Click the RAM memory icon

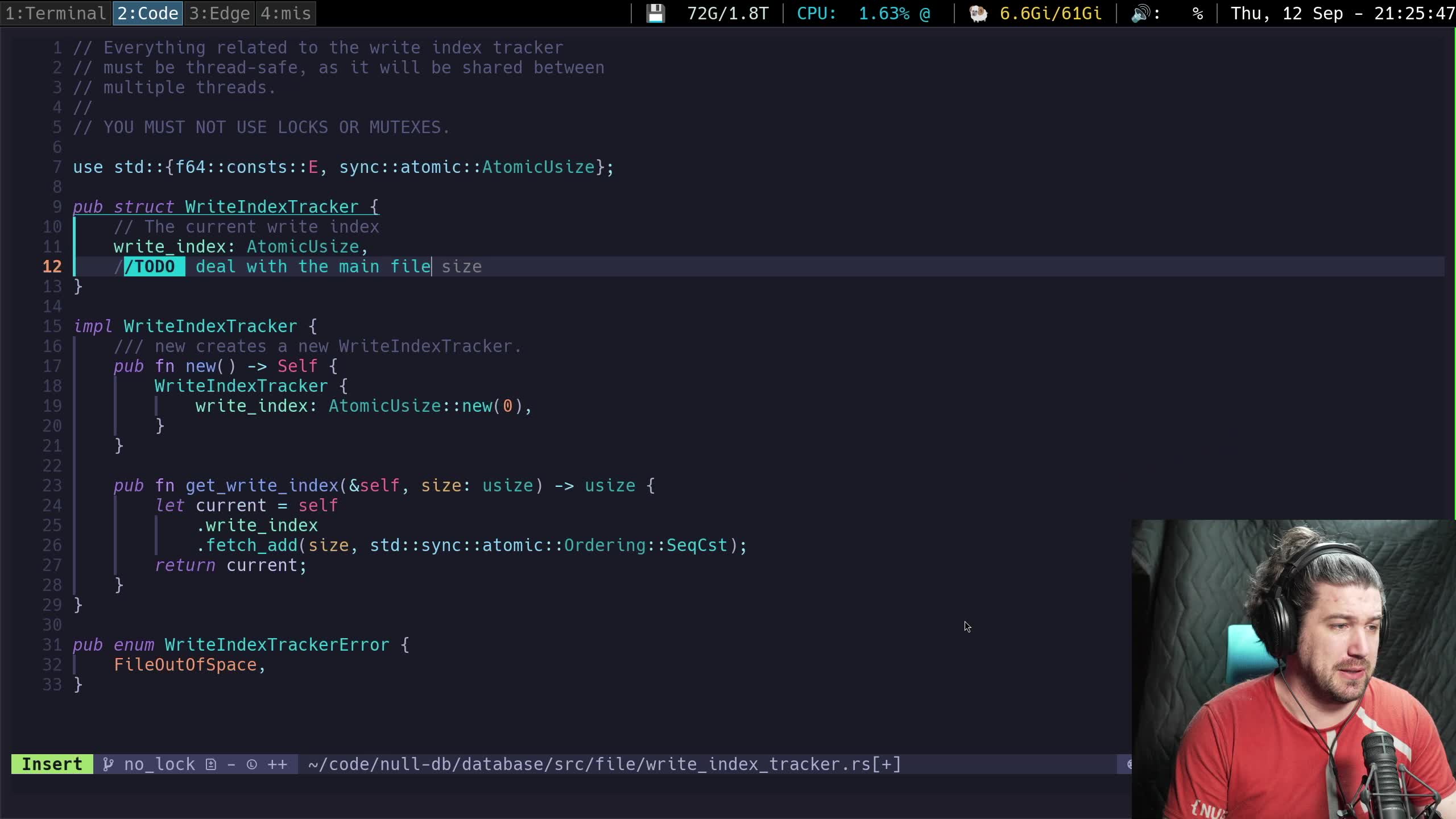click(978, 13)
